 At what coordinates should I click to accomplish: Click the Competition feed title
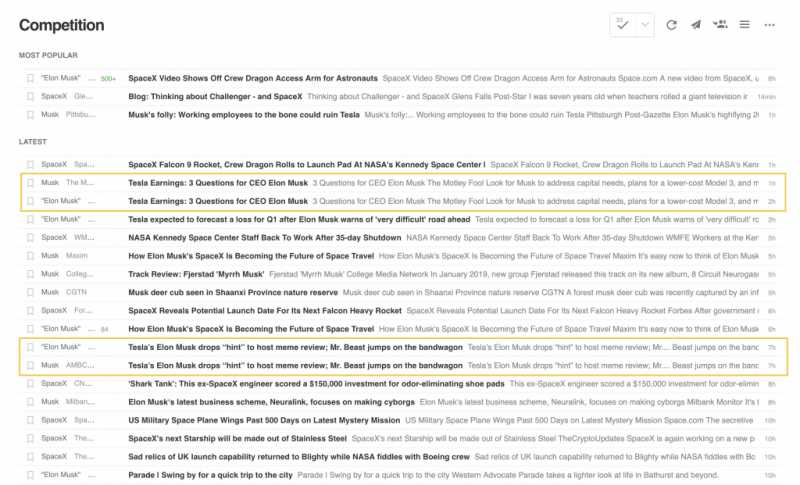pos(61,25)
